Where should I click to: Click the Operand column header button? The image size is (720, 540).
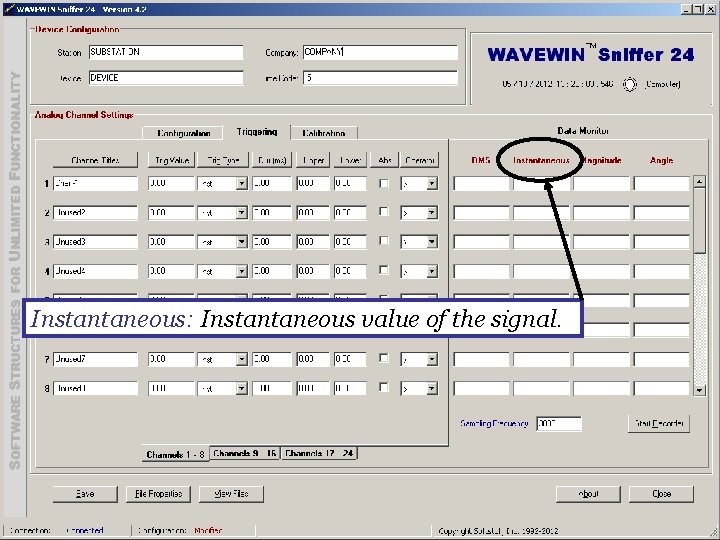point(420,160)
